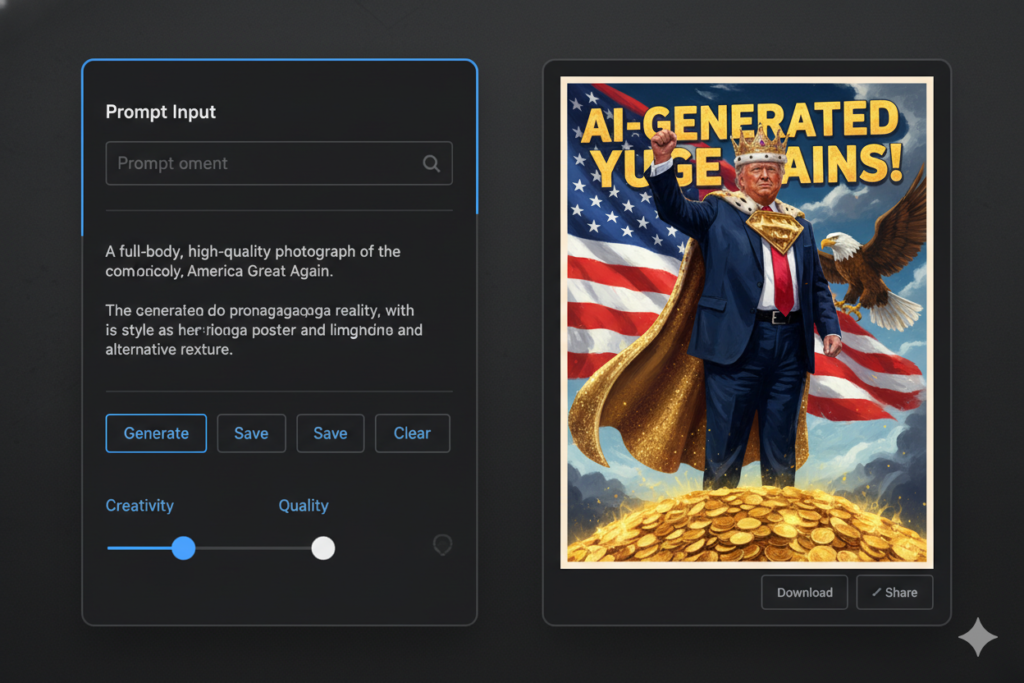The image size is (1024, 683).
Task: Select the Quality label
Action: (x=304, y=505)
